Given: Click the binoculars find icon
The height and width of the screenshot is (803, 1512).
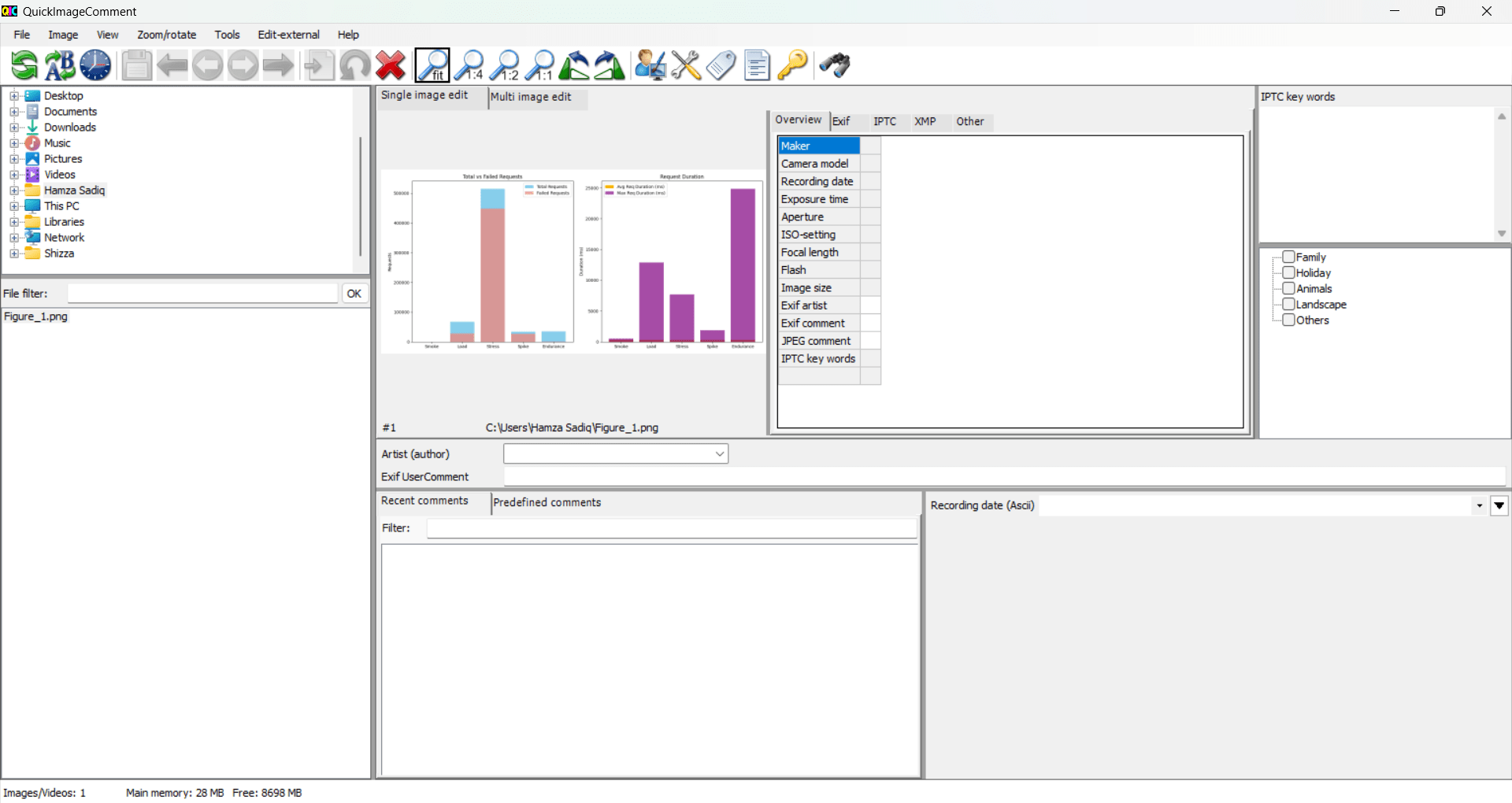Looking at the screenshot, I should (x=835, y=65).
